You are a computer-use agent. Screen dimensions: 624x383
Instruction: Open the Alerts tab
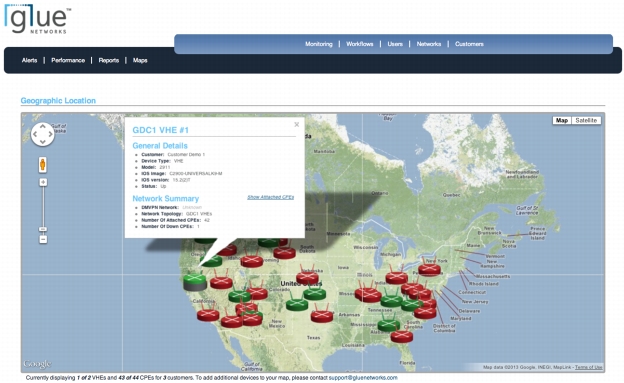pyautogui.click(x=29, y=60)
